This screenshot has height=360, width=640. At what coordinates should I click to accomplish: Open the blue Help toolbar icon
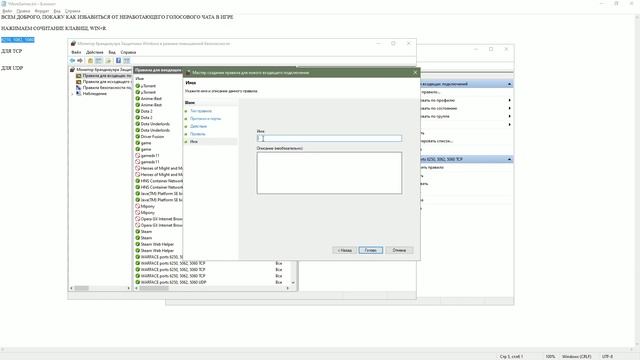[x=118, y=60]
